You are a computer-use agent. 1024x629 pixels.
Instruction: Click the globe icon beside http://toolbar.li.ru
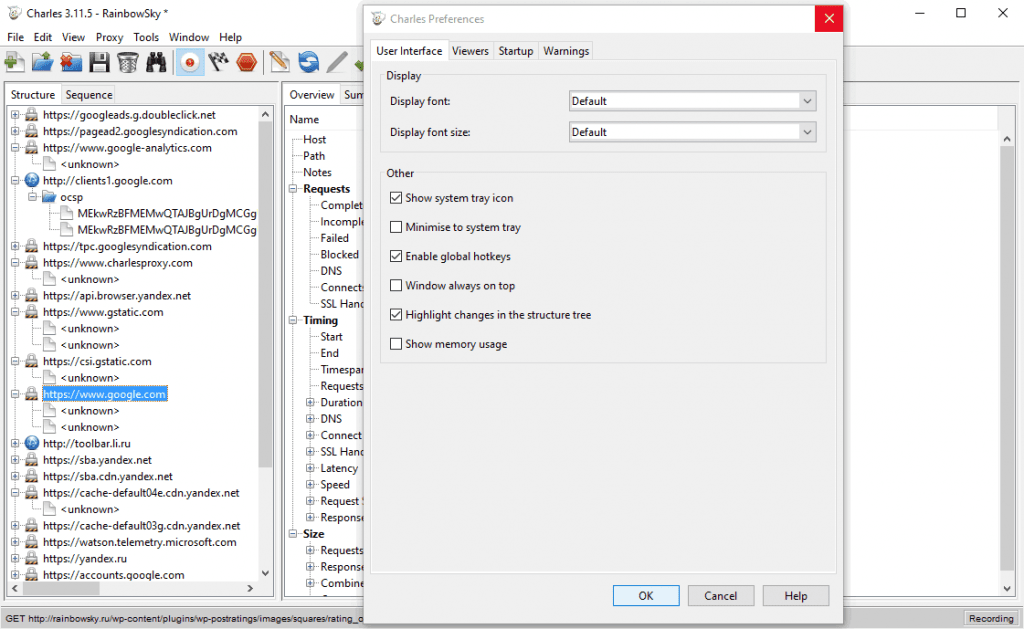click(31, 444)
